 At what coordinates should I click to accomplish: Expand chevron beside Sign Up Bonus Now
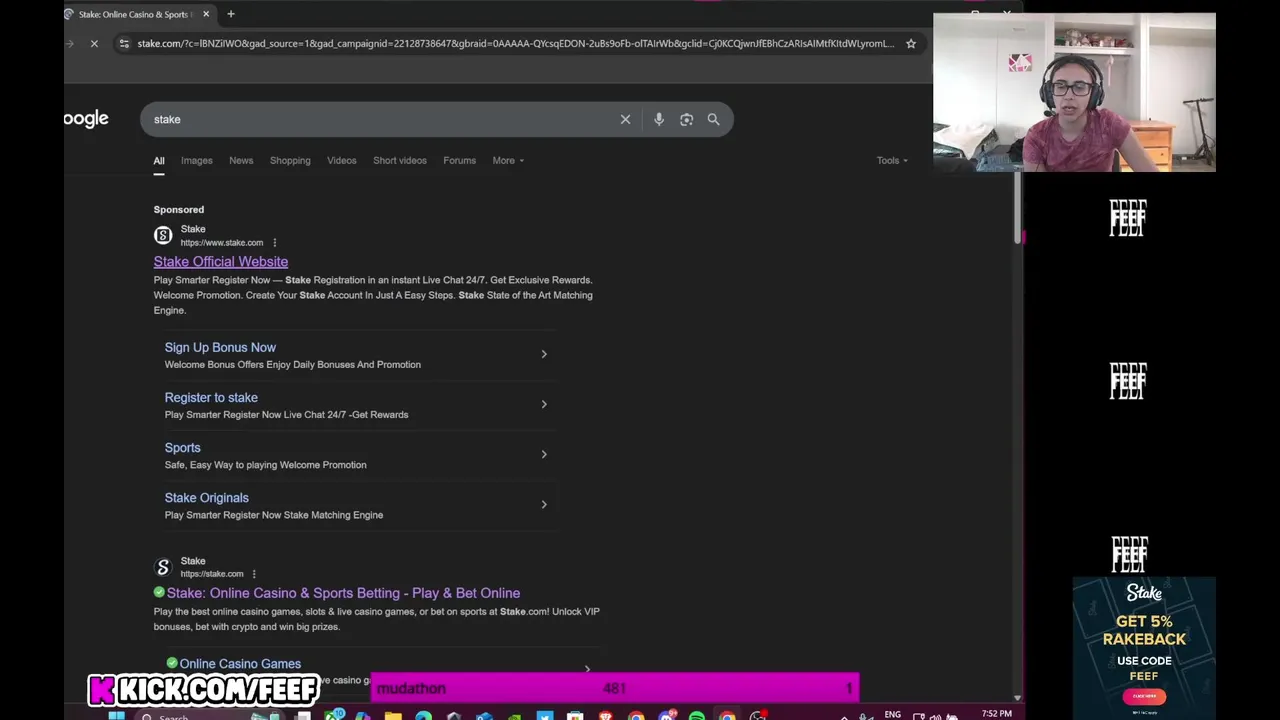(x=544, y=354)
